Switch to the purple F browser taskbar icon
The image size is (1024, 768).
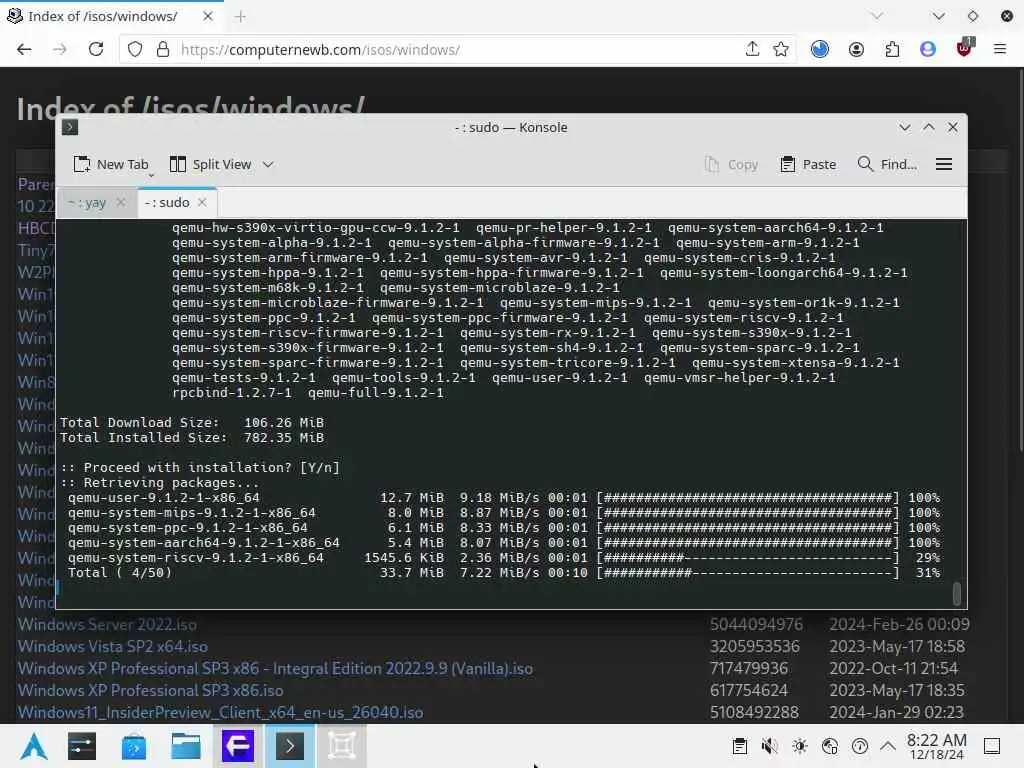tap(238, 746)
